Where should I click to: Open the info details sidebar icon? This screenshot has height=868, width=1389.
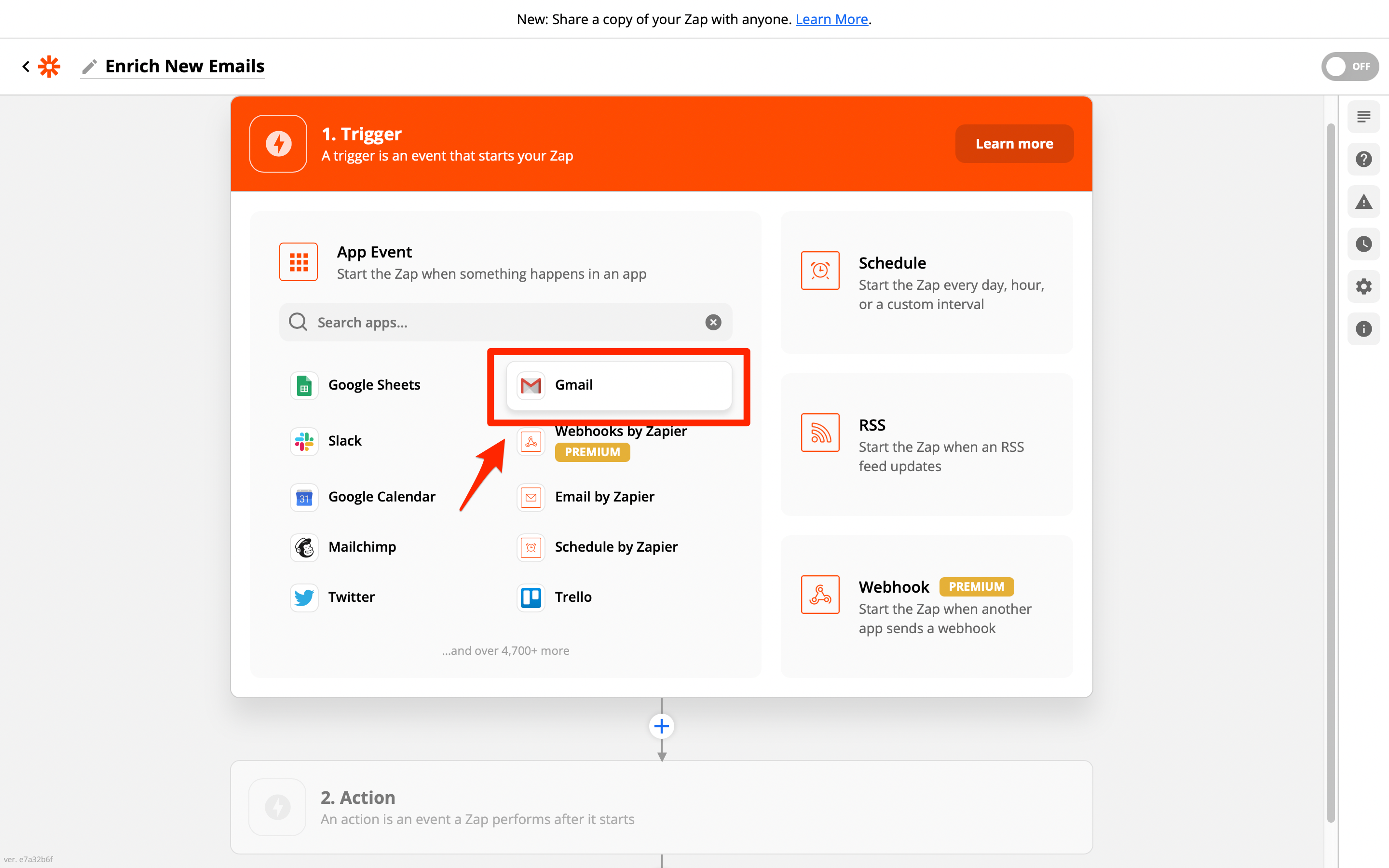[1363, 328]
